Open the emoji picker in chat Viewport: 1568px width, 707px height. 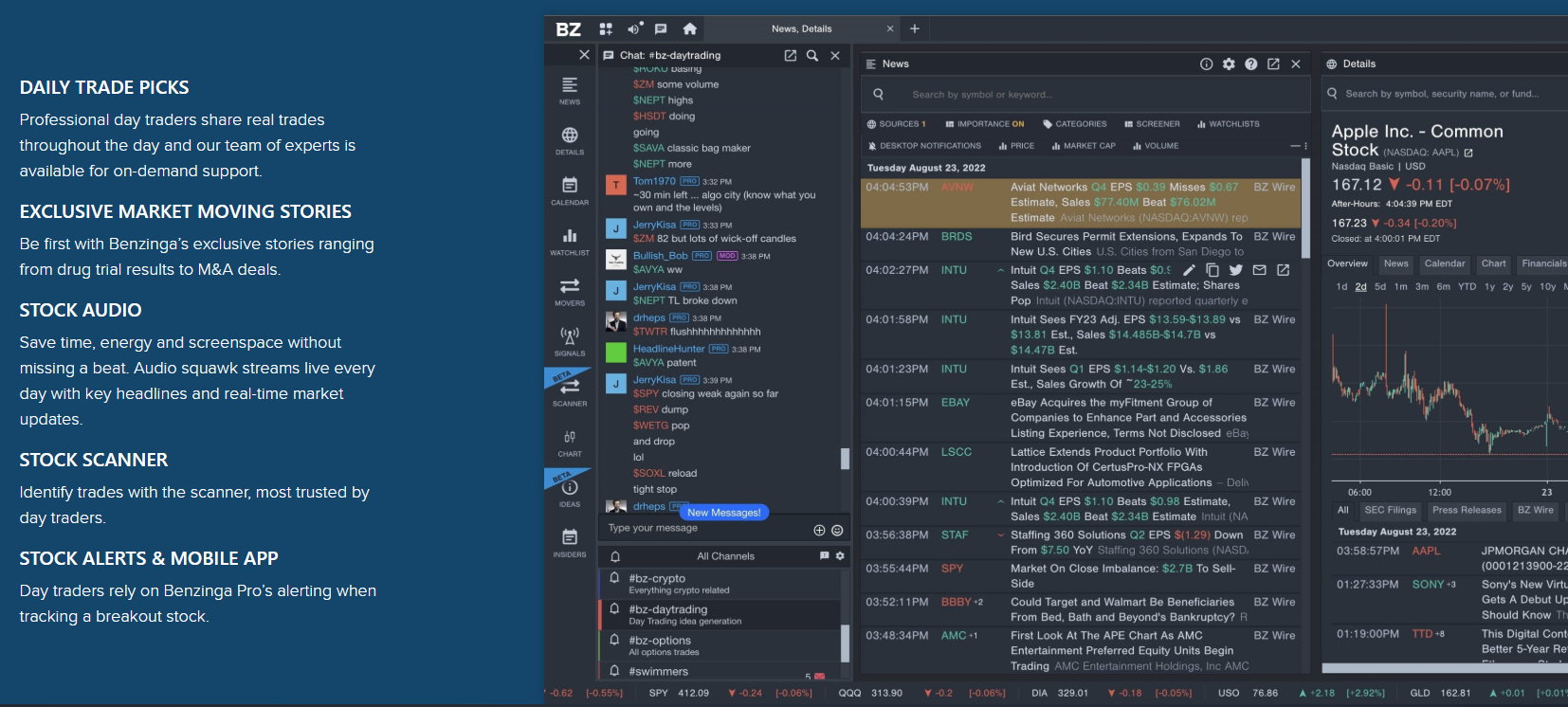(837, 530)
